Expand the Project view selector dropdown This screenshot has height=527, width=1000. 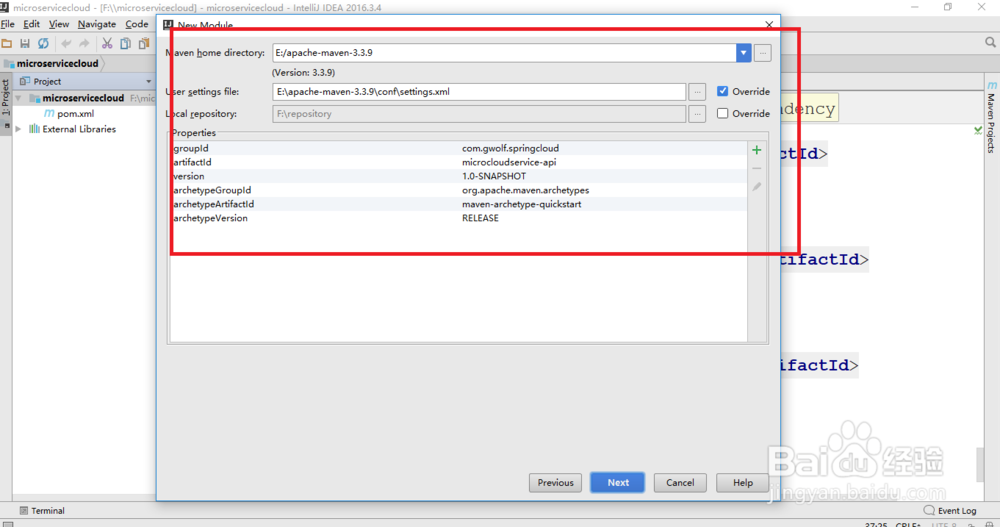coord(149,82)
